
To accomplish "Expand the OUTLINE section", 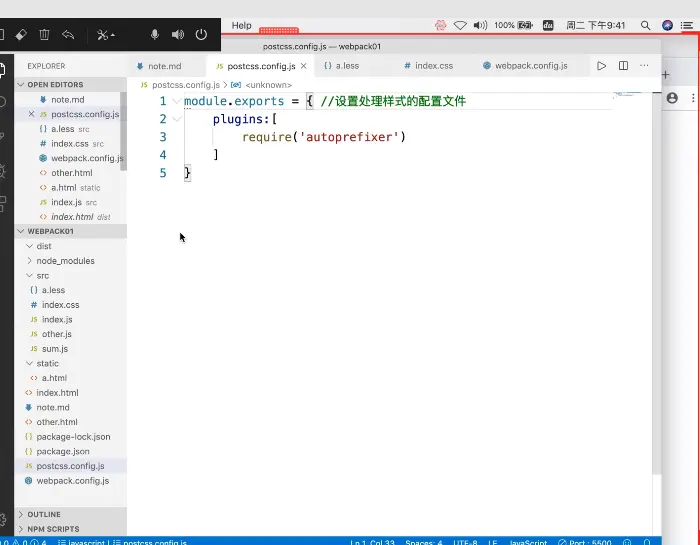I will [x=71, y=514].
